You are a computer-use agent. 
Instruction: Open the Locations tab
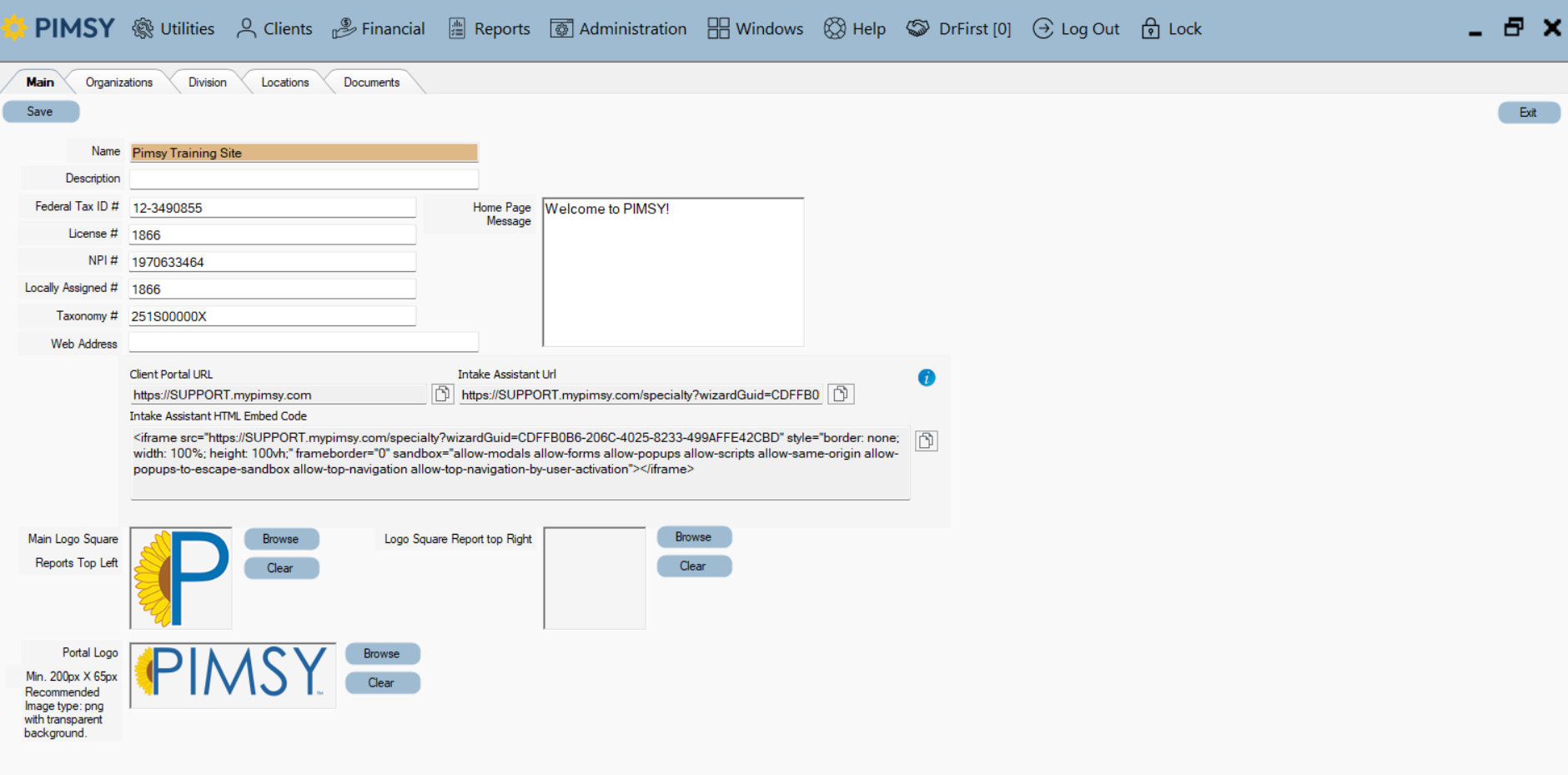[284, 81]
